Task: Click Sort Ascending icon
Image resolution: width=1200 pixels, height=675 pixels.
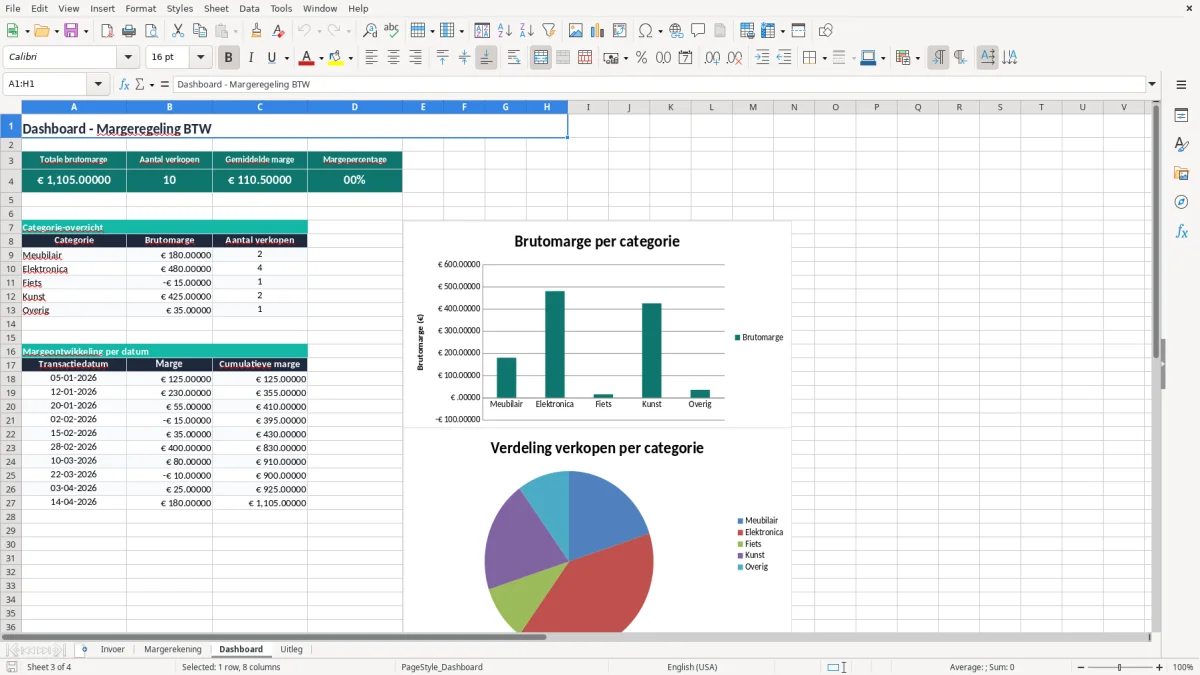Action: pyautogui.click(x=505, y=31)
